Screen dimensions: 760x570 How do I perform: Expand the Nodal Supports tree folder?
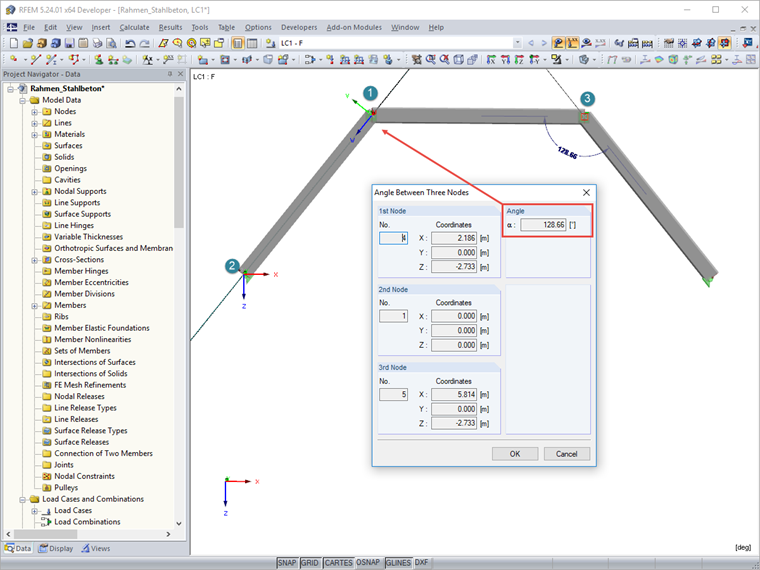coord(34,192)
